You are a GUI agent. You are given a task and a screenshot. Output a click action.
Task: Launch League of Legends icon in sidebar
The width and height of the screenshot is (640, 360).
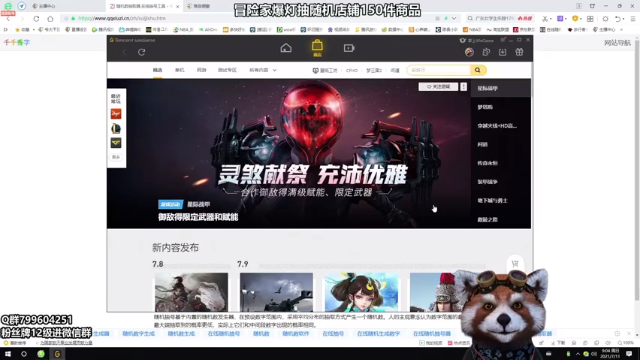click(x=116, y=129)
